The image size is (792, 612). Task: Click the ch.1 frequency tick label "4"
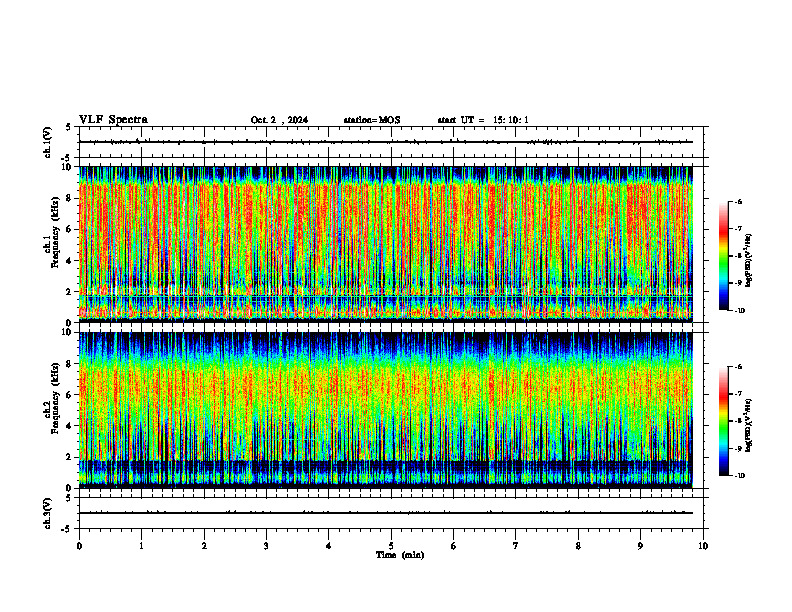pyautogui.click(x=69, y=261)
